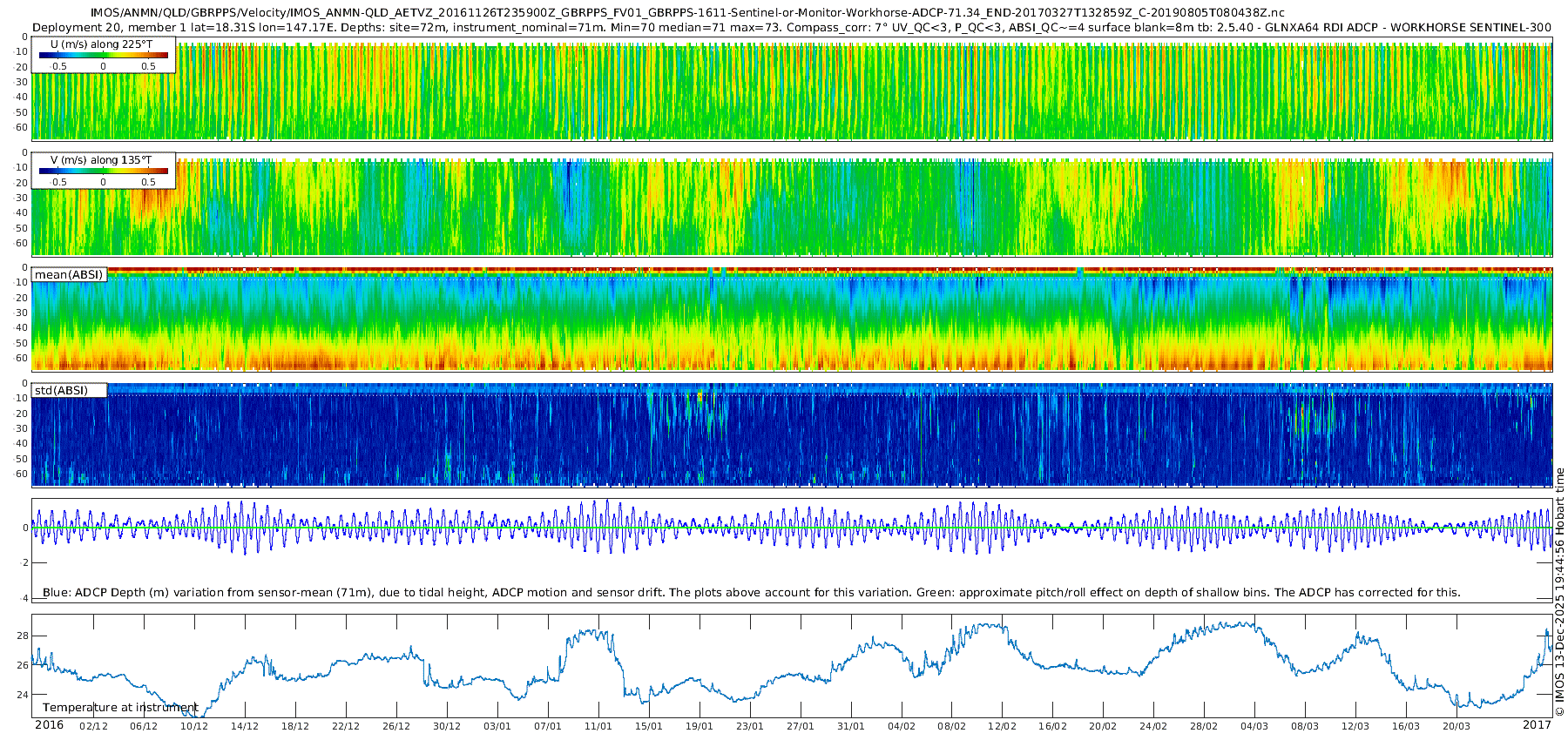Viewport: 1568px width, 740px height.
Task: Select the 20/03 date tick label
Action: pos(1456,726)
